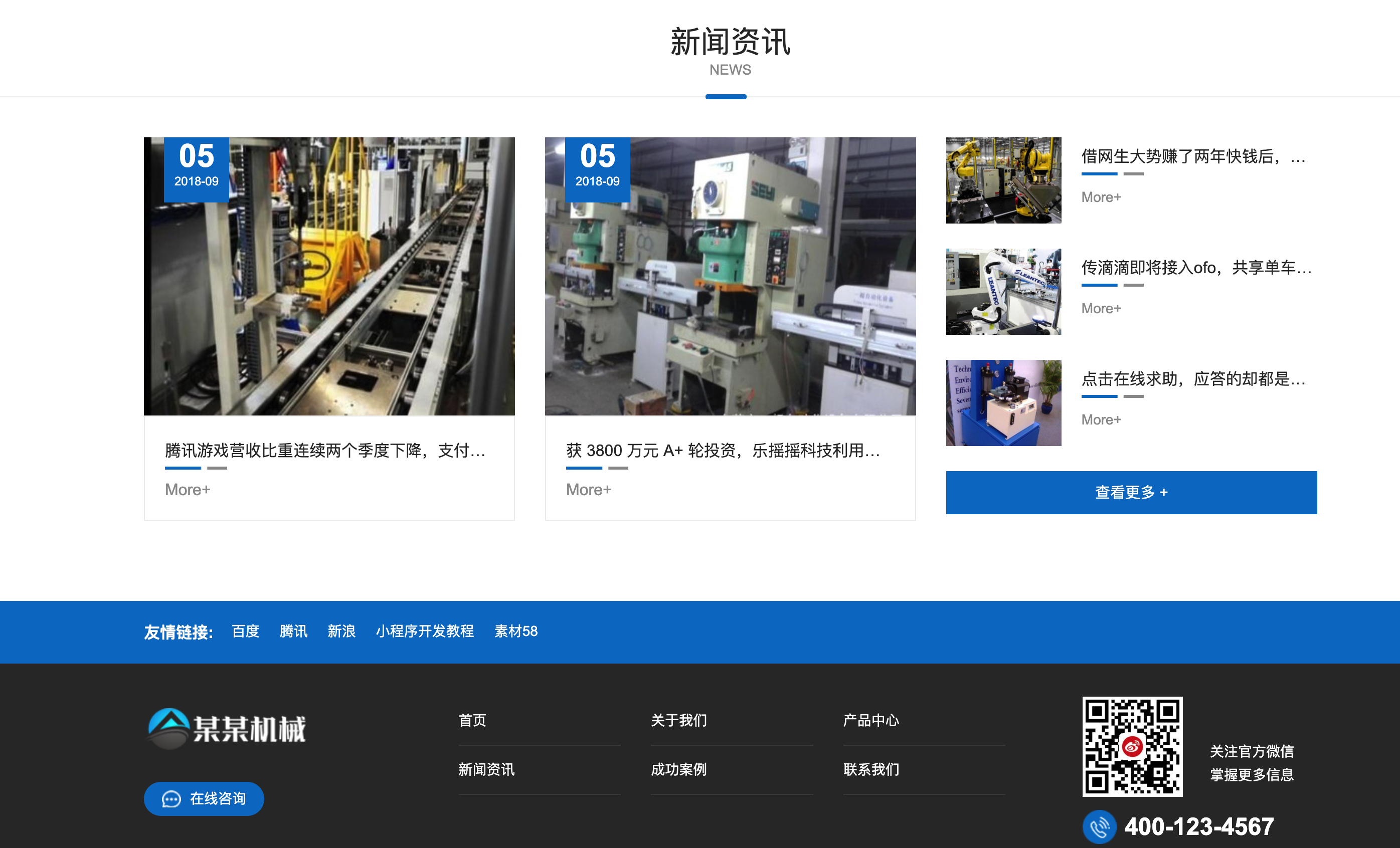Click the 关注官方微信 text
Image resolution: width=1400 pixels, height=848 pixels.
click(x=1251, y=751)
